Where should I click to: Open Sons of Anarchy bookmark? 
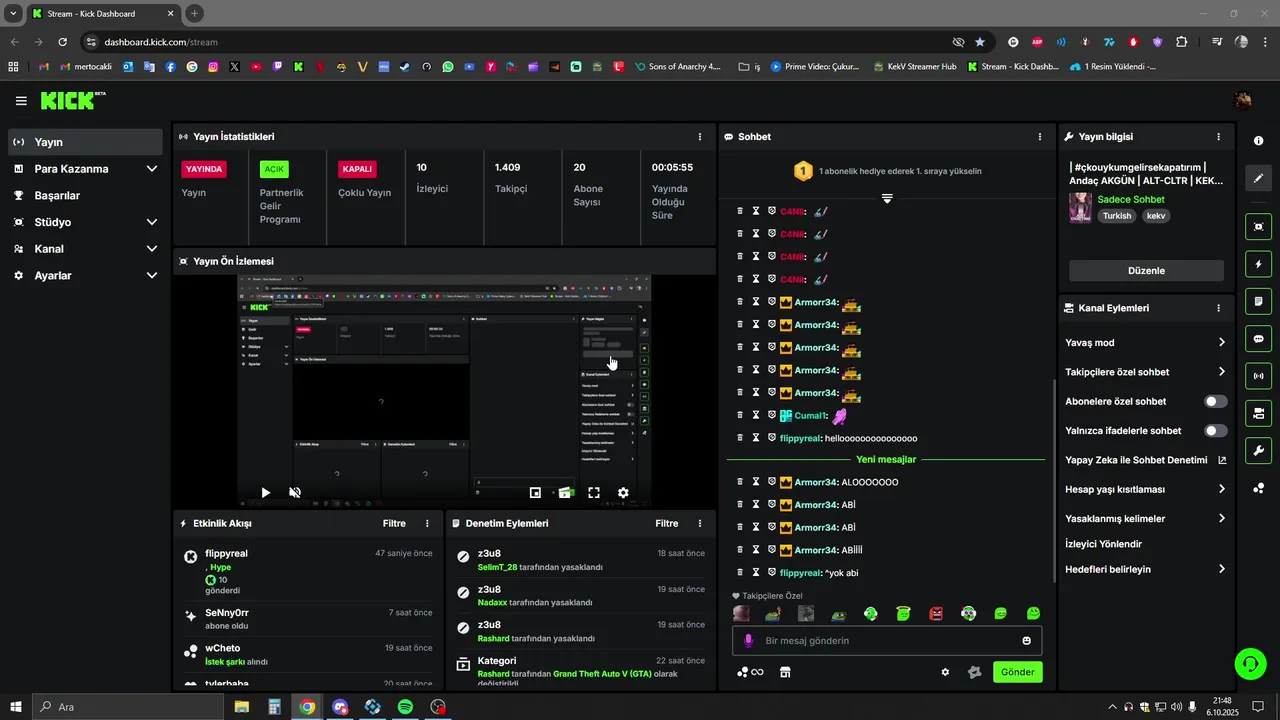(x=677, y=67)
